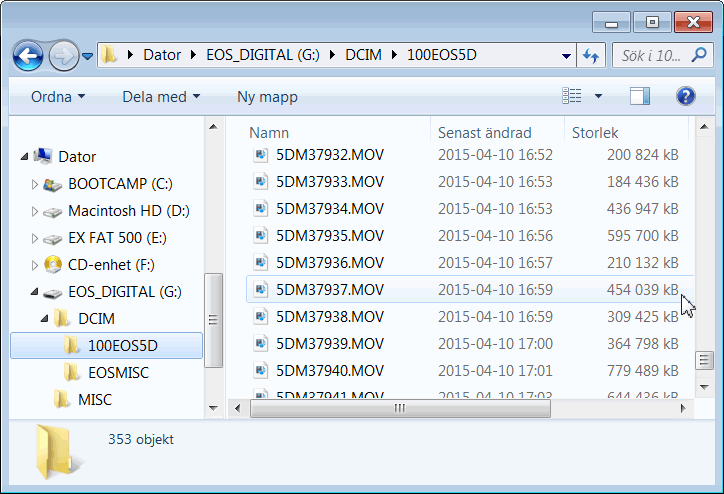Click the Help question mark icon
The height and width of the screenshot is (494, 724).
click(685, 96)
